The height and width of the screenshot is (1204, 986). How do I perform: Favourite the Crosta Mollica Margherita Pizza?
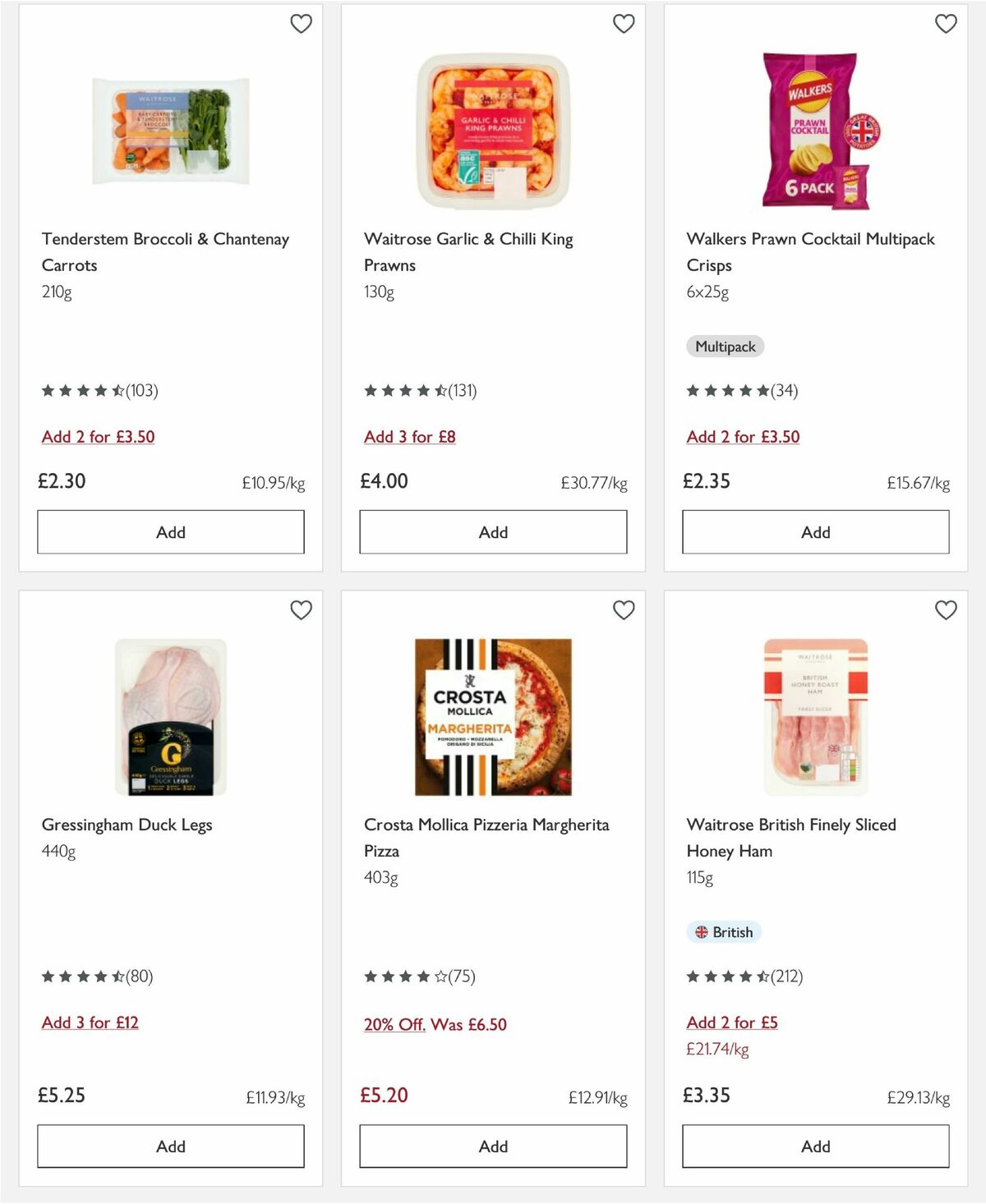click(624, 610)
